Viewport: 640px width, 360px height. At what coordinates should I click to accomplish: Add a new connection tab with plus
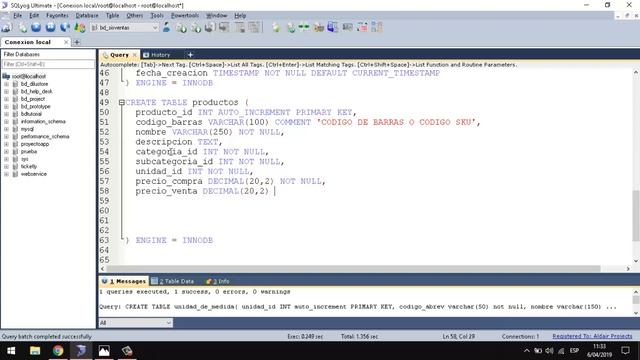click(77, 42)
